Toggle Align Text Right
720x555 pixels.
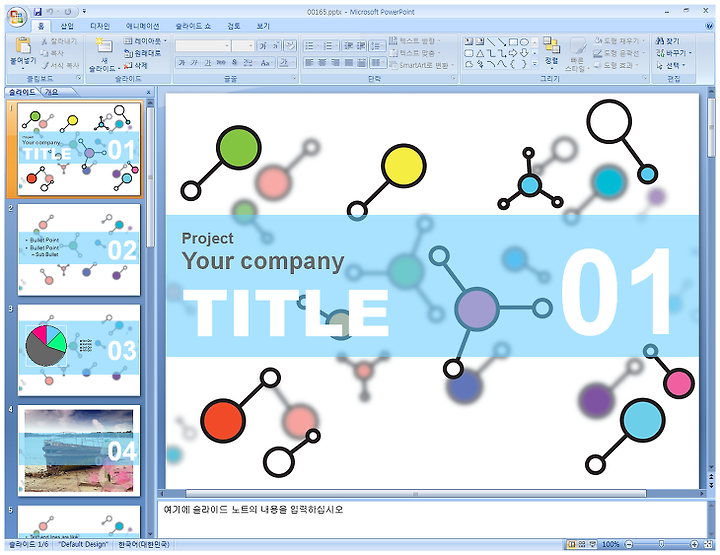[336, 62]
